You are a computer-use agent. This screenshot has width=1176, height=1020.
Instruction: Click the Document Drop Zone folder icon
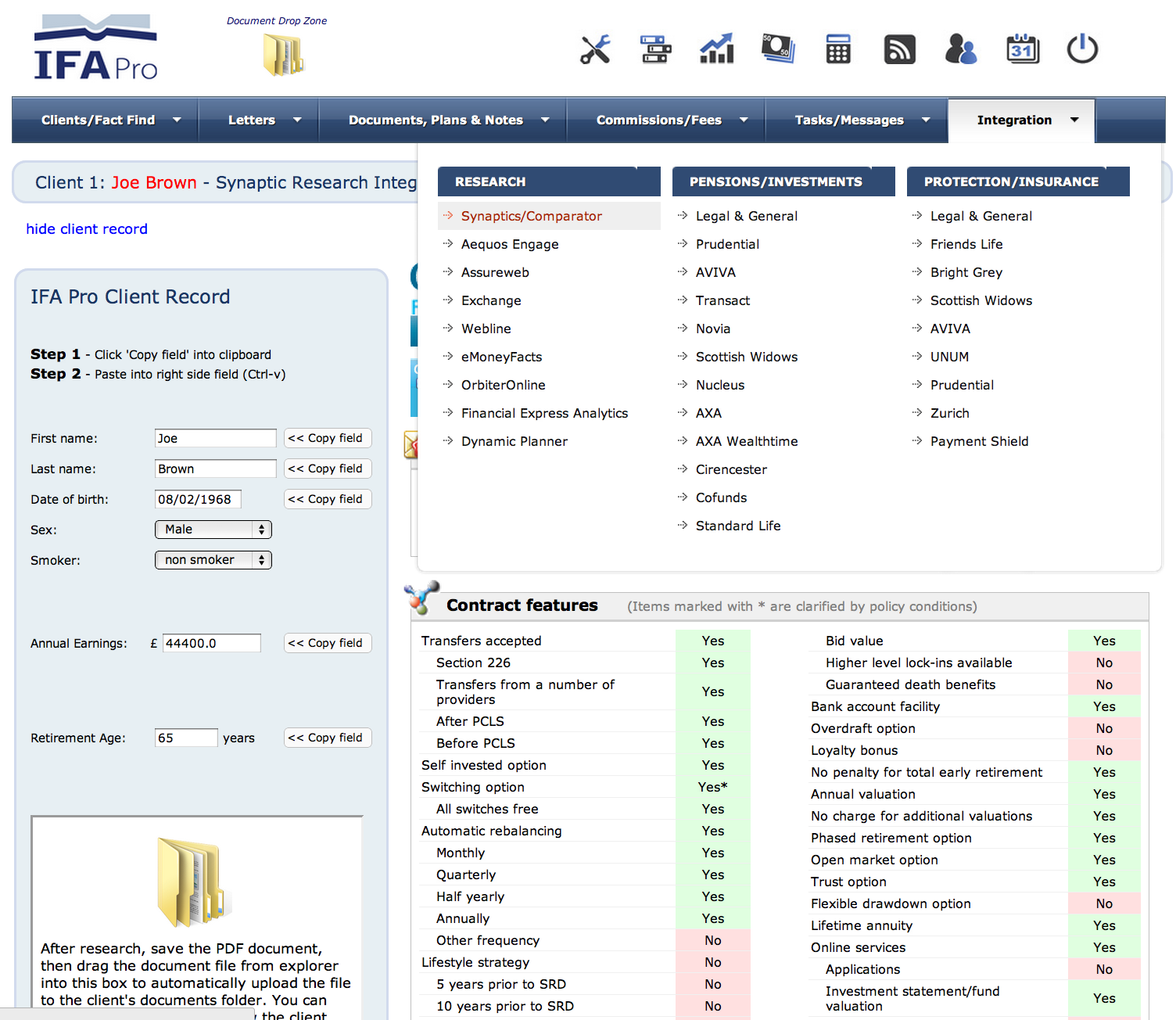point(283,55)
